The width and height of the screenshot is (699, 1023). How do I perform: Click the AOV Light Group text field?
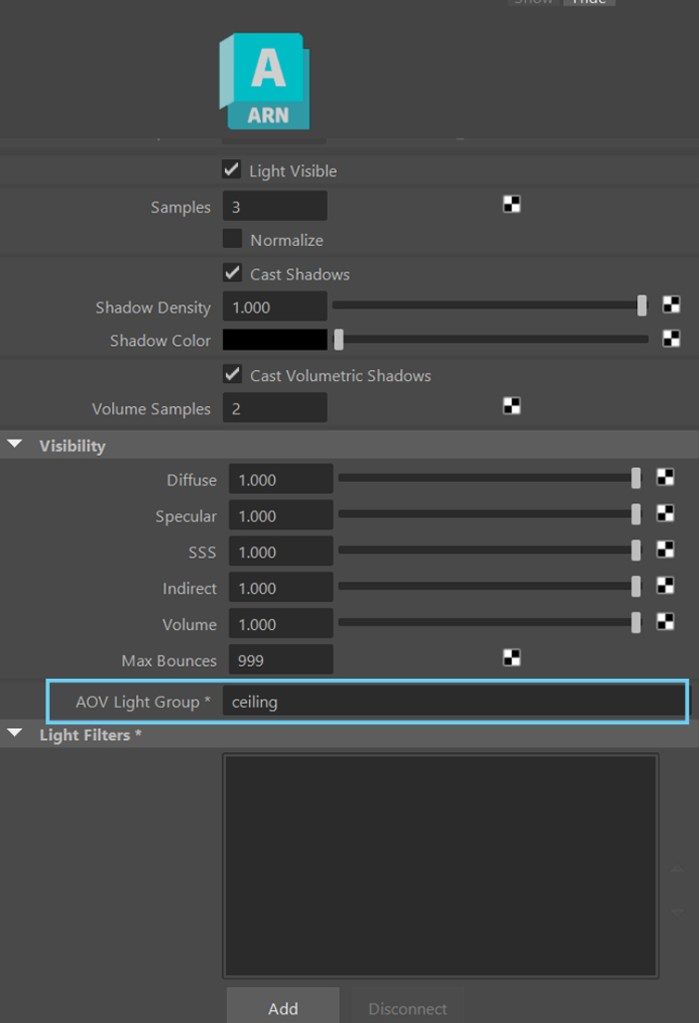pos(452,702)
